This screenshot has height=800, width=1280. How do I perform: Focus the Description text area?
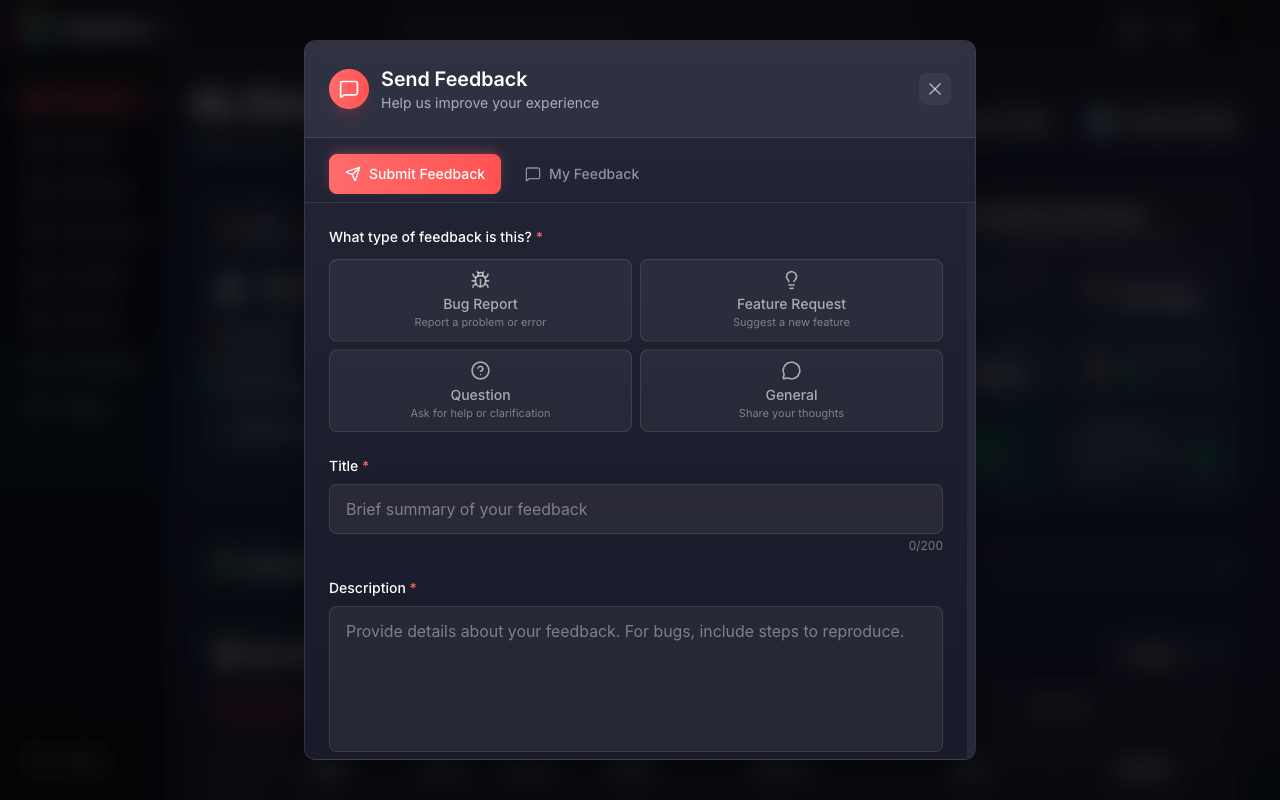point(636,678)
